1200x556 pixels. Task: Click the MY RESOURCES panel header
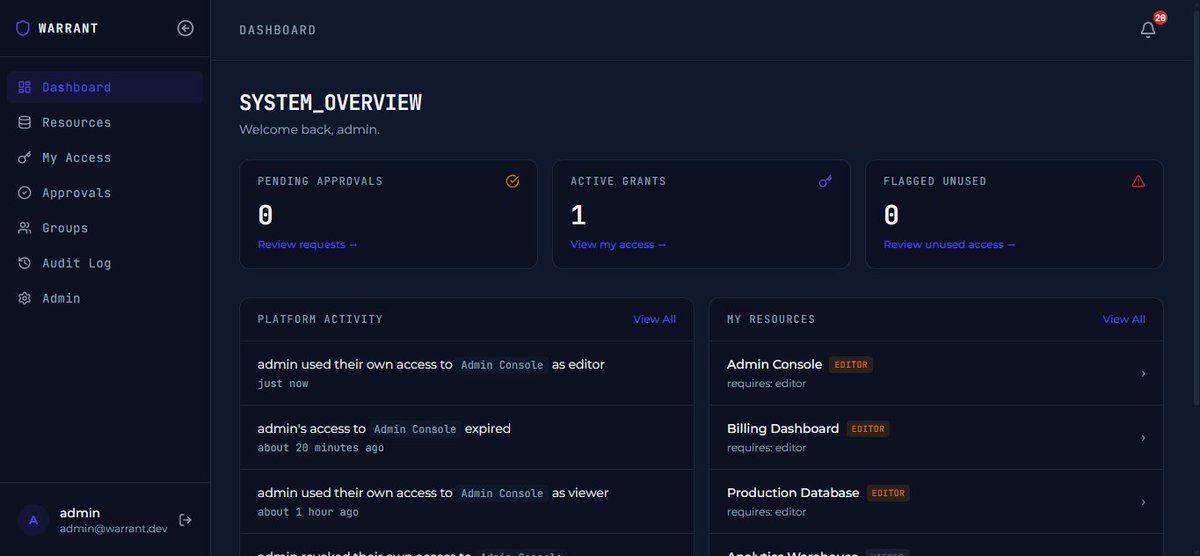pyautogui.click(x=771, y=319)
